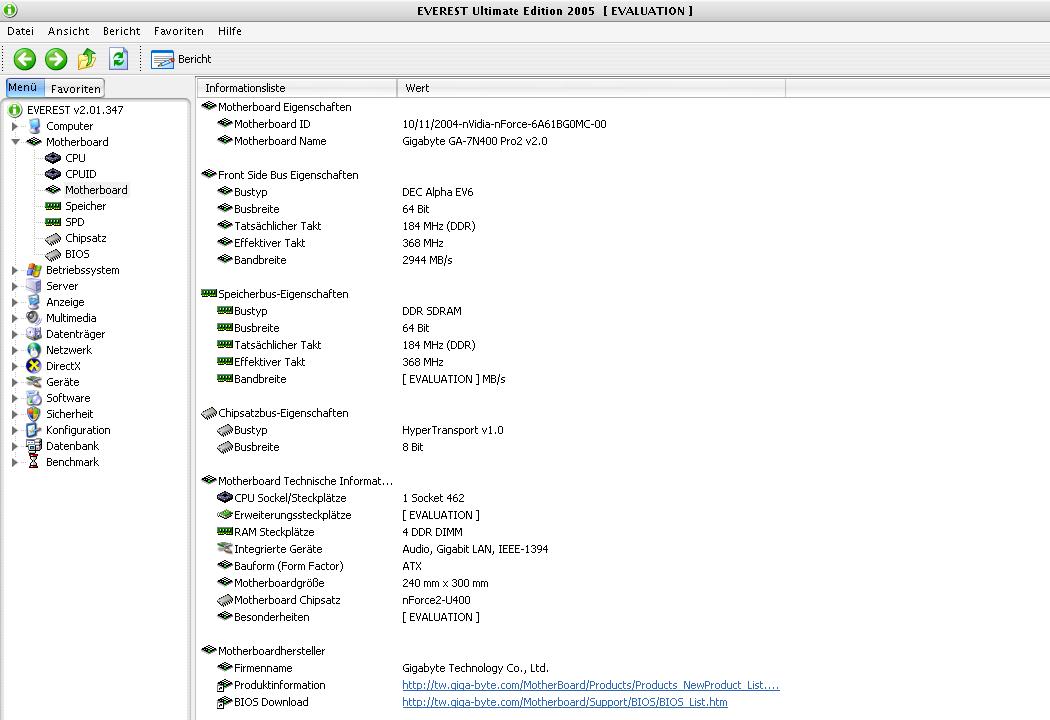Select the Chipsatz chip icon in tree

tap(53, 238)
